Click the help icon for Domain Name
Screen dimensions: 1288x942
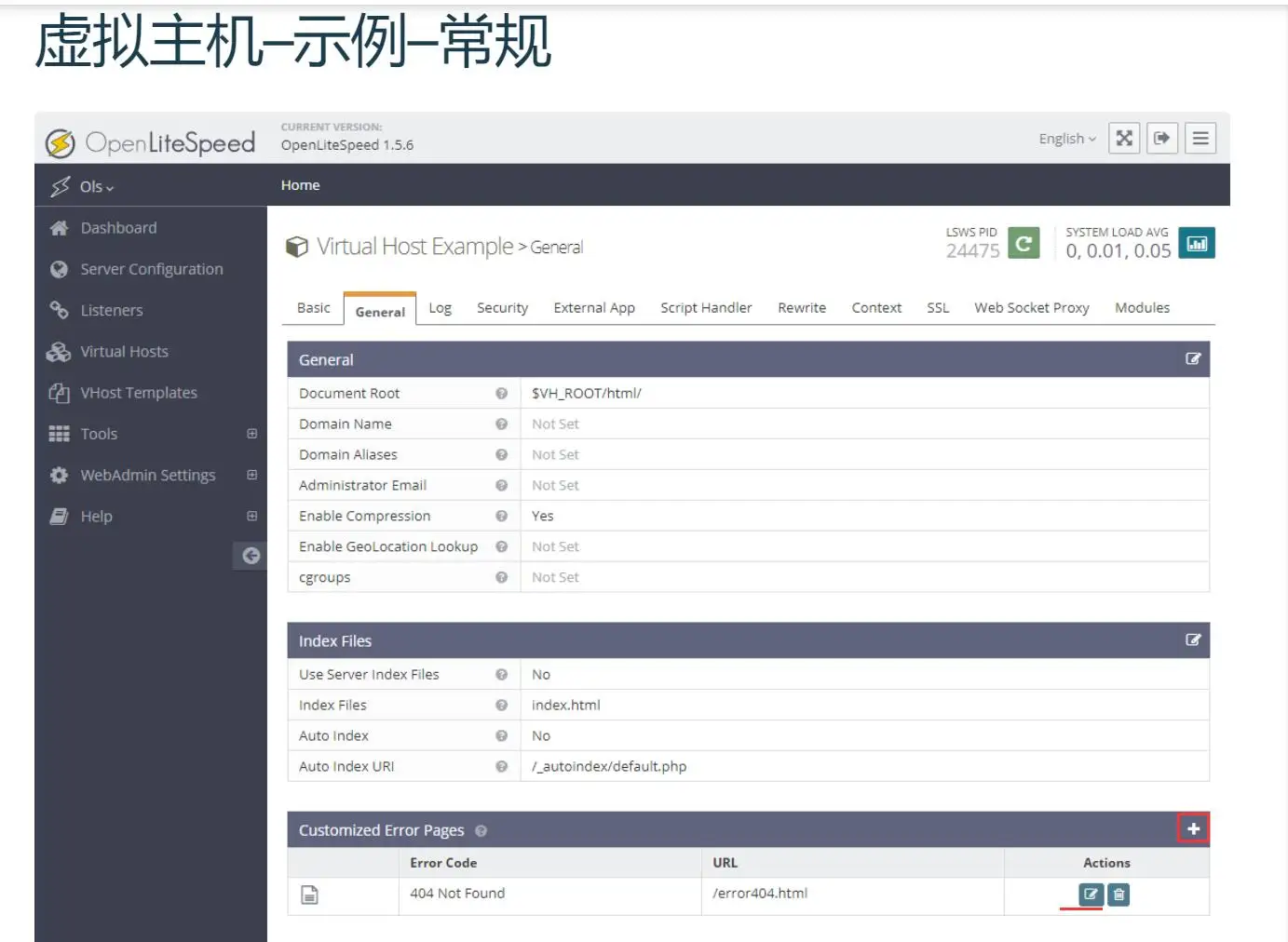[501, 424]
